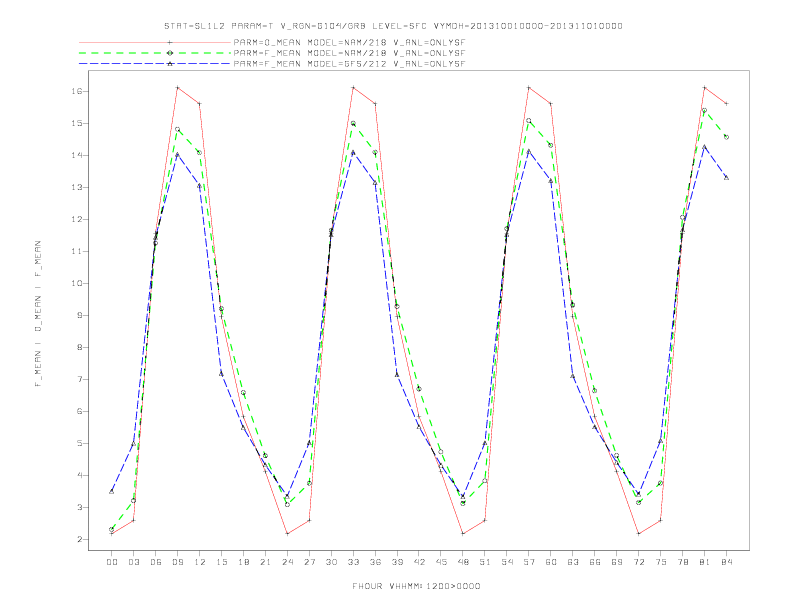This screenshot has width=792, height=612.
Task: Click the y-axis tick label 16
Action: coord(77,91)
